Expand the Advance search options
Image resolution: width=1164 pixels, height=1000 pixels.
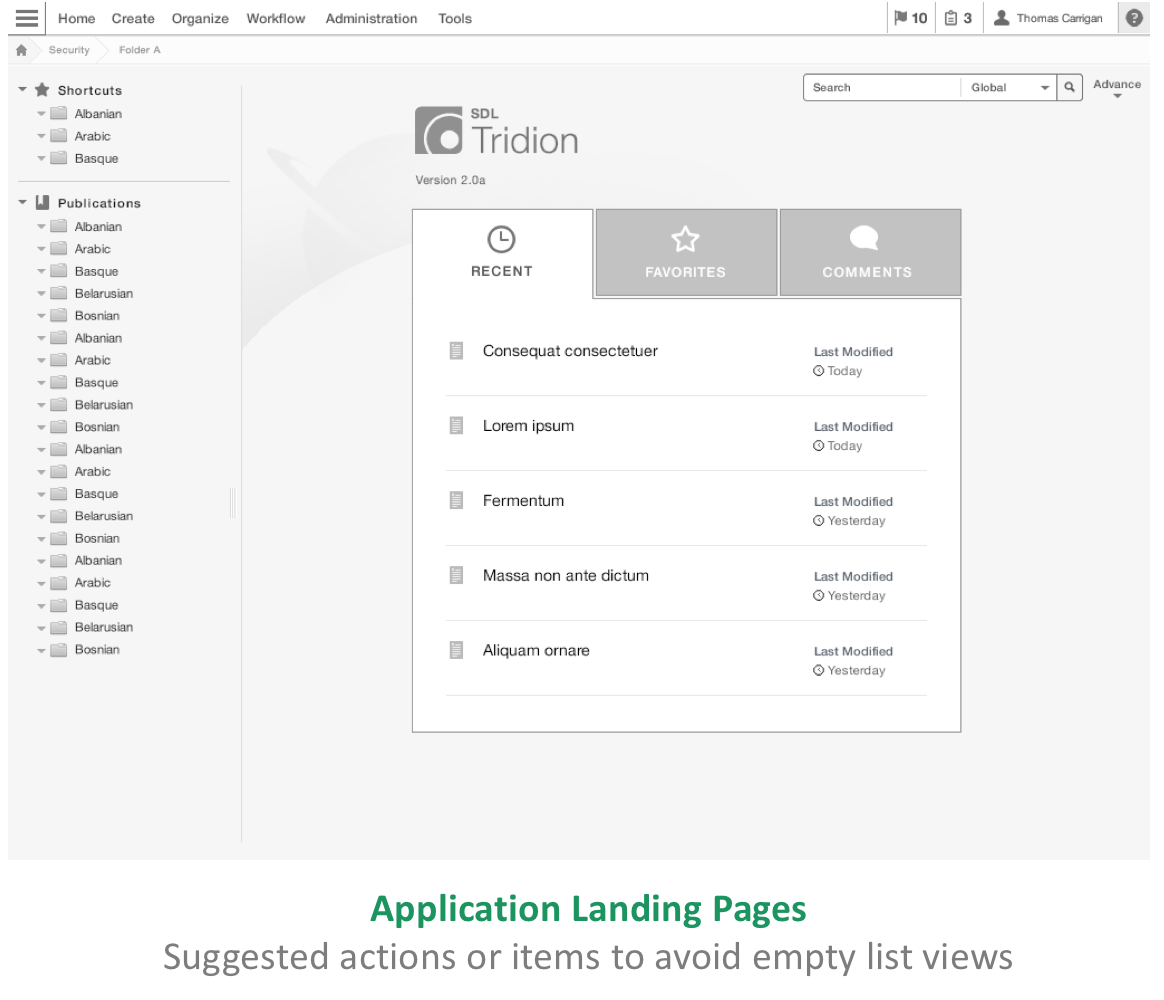click(x=1116, y=88)
